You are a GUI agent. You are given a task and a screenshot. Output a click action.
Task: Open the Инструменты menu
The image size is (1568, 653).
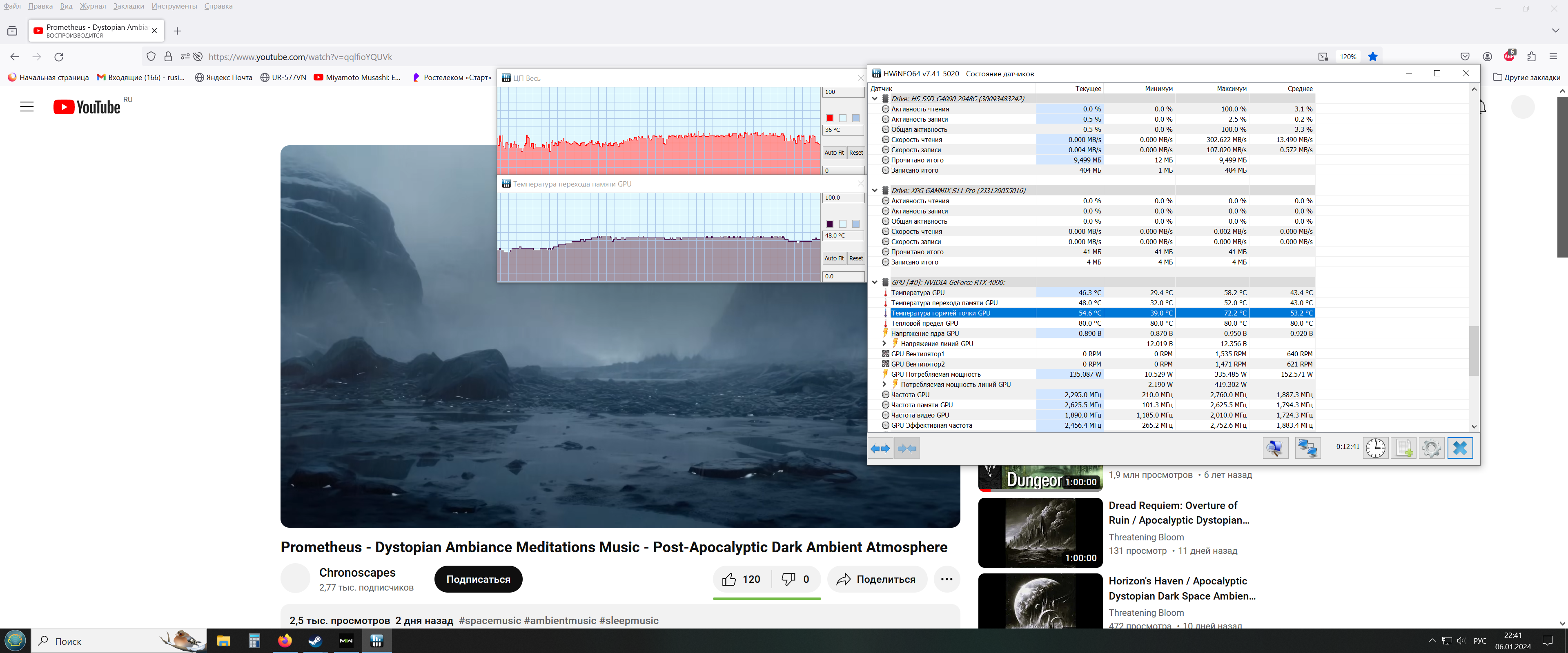[174, 6]
